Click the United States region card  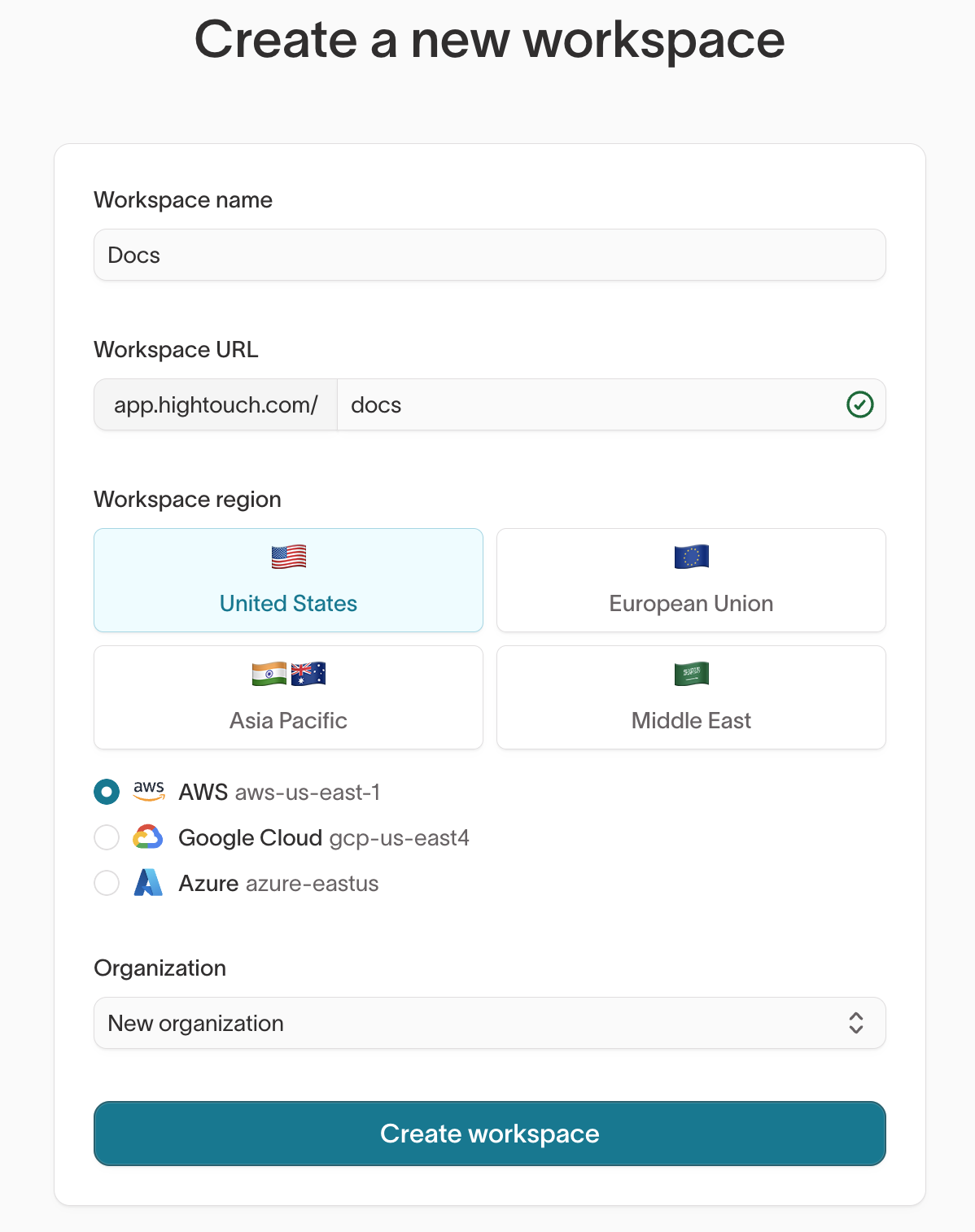click(288, 580)
